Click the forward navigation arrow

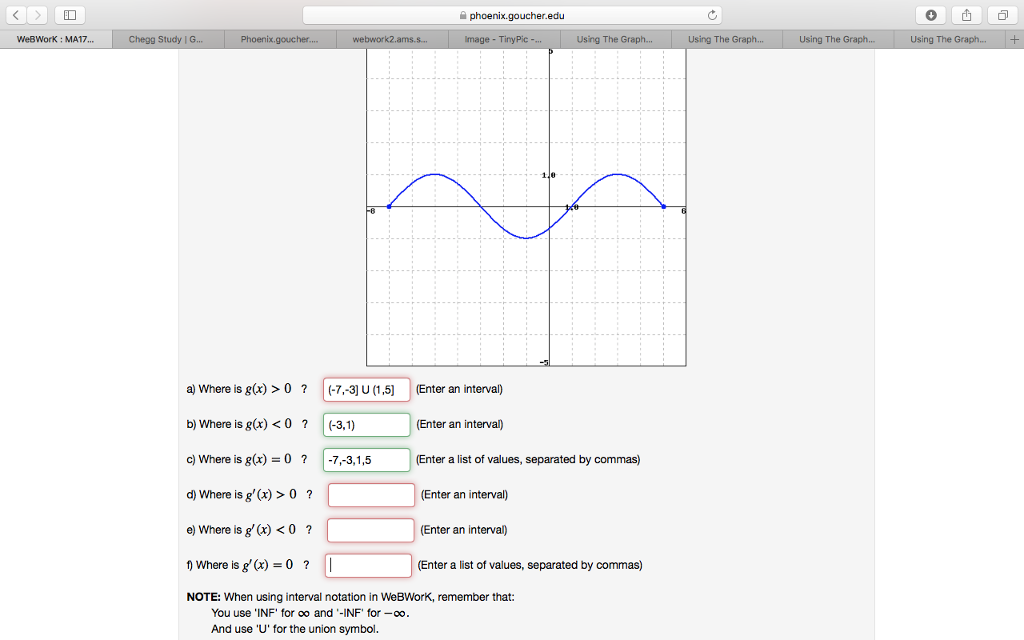(37, 15)
